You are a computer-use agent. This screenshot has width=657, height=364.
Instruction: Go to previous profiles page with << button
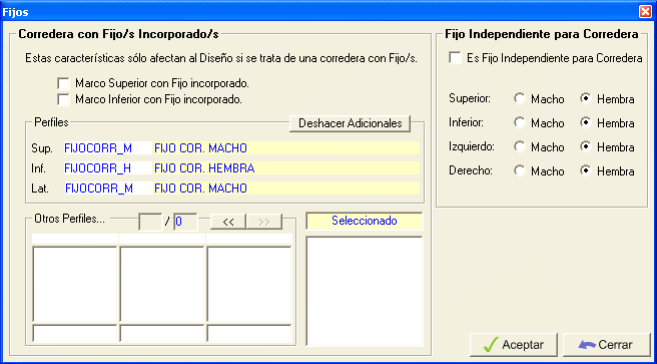pyautogui.click(x=228, y=222)
